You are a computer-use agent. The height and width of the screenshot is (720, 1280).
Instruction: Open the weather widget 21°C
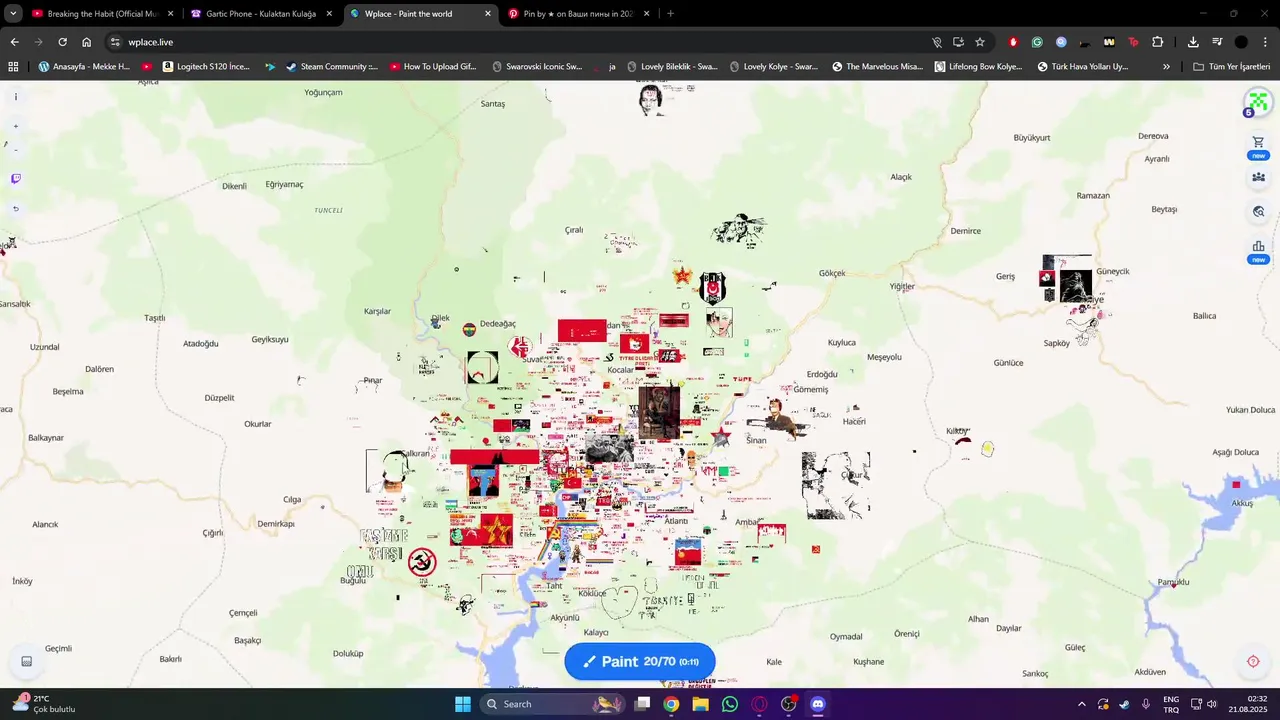point(44,704)
